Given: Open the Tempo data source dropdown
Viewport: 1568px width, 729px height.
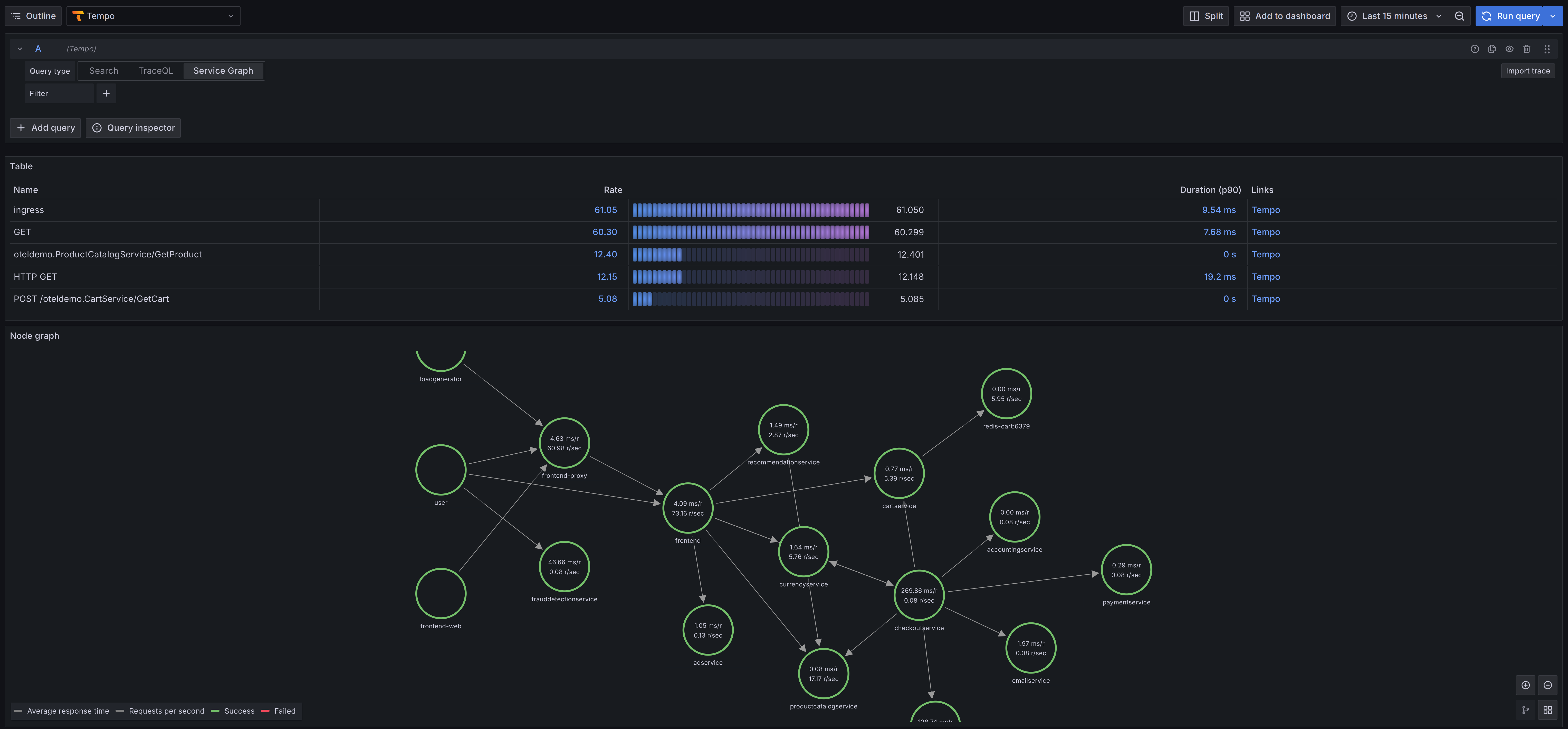Looking at the screenshot, I should (x=154, y=16).
